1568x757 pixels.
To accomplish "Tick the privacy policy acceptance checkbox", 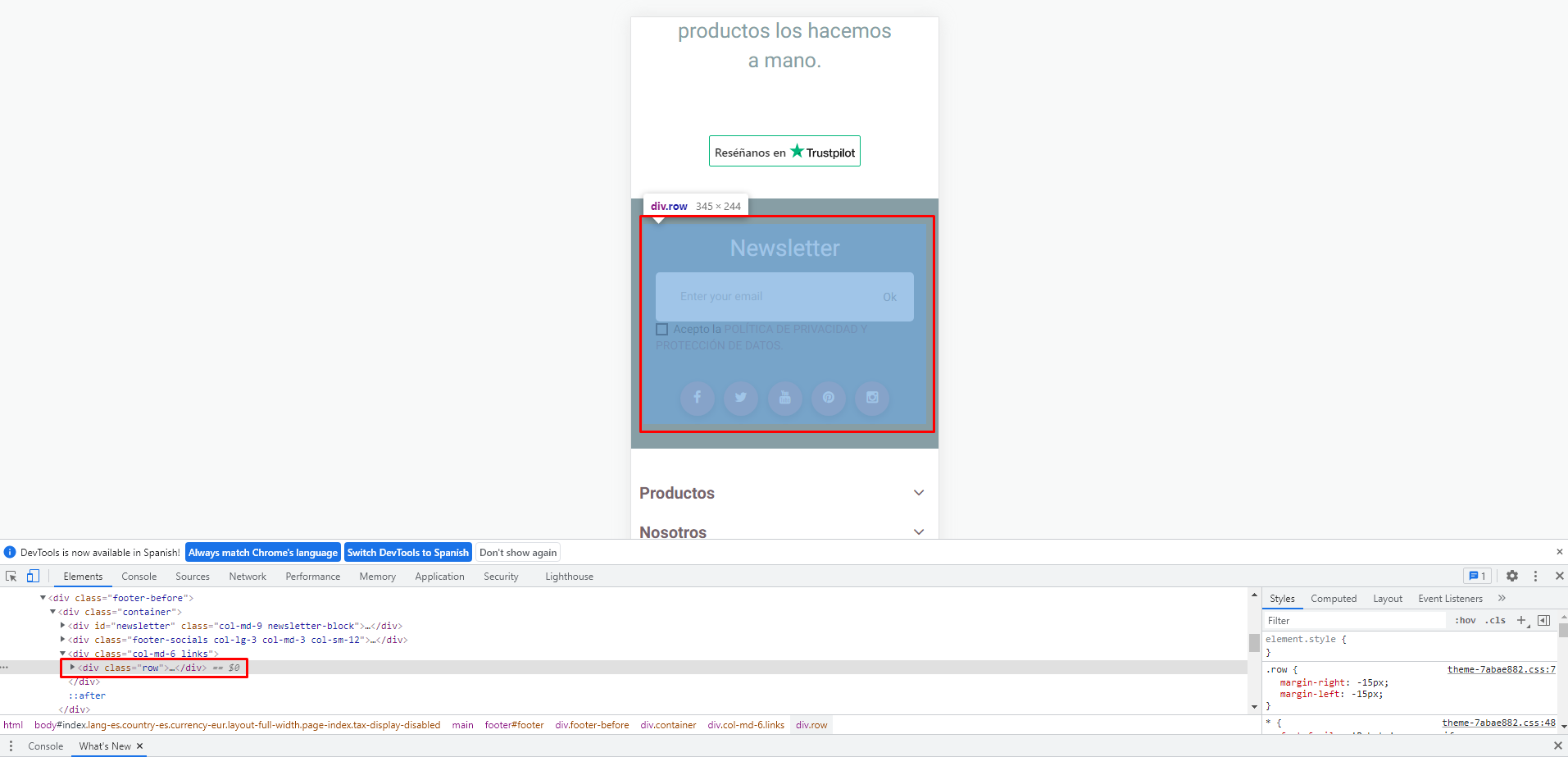I will (x=662, y=330).
